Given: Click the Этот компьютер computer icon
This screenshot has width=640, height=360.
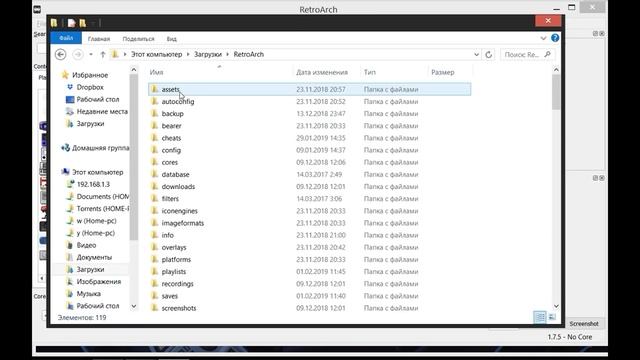Looking at the screenshot, I should click(65, 172).
